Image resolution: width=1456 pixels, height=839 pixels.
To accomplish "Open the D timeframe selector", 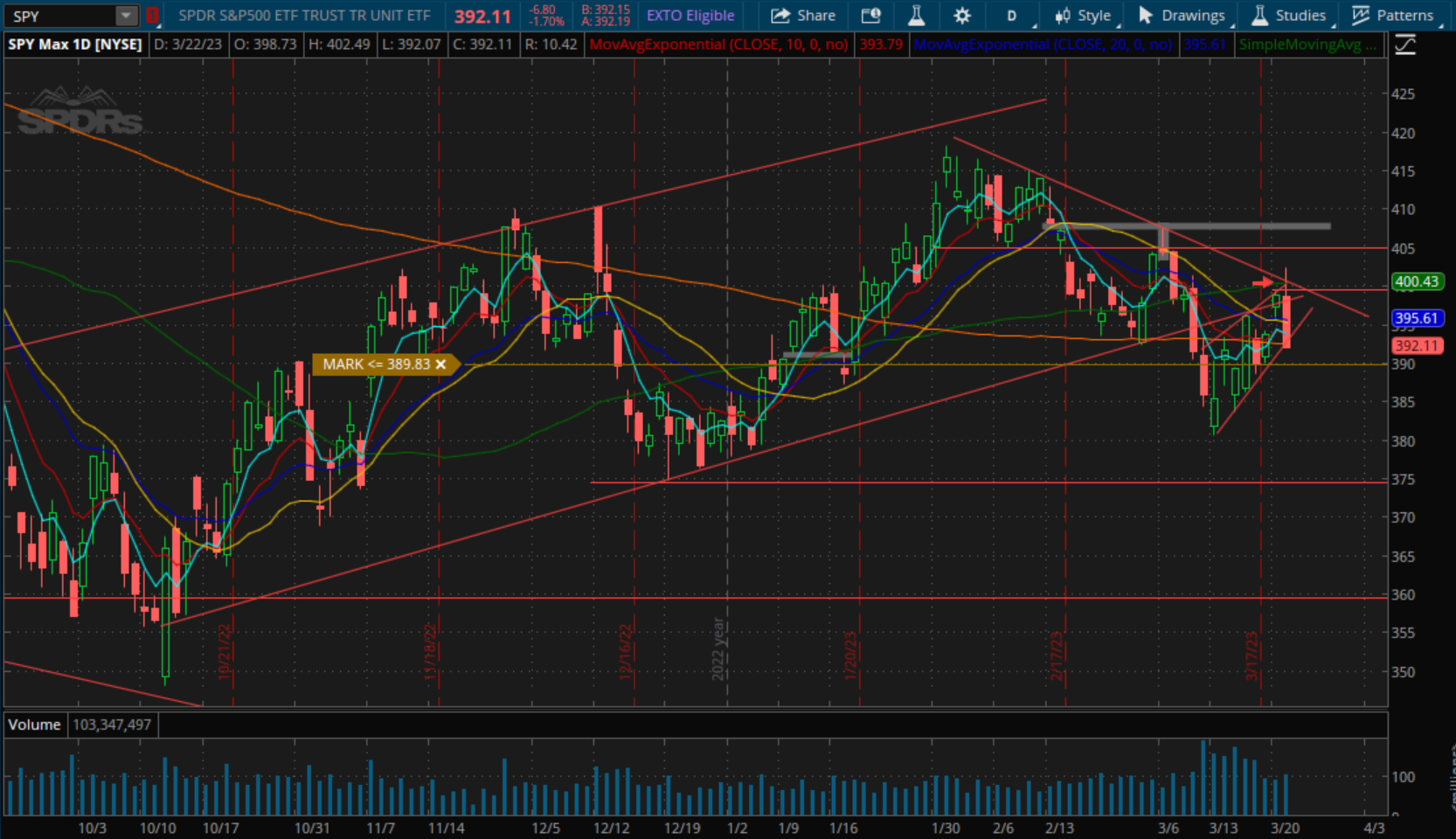I will tap(1012, 16).
